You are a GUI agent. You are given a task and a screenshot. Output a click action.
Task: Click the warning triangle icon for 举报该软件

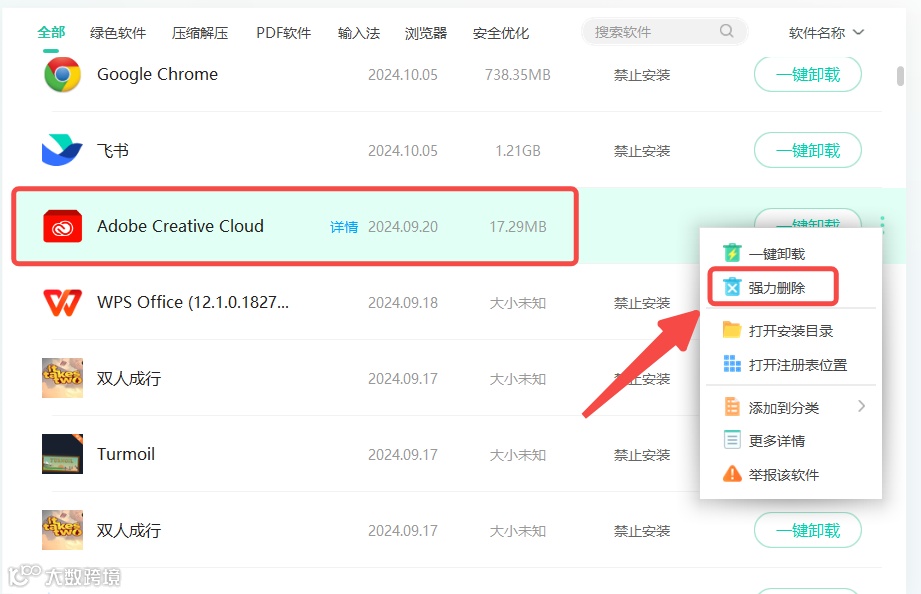732,474
